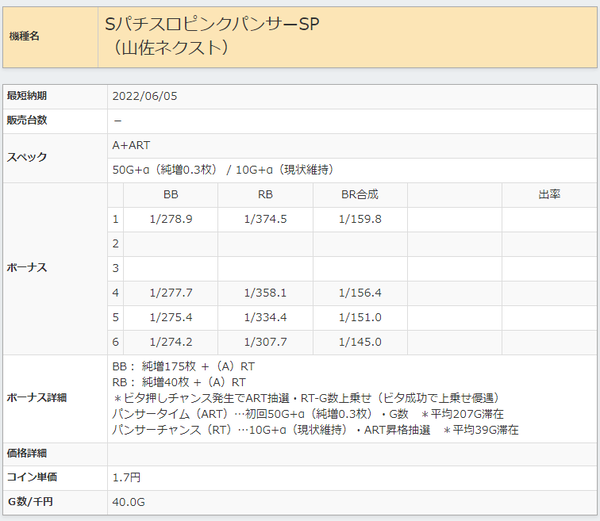
Task: Select the コイン単価 row label
Action: [x=32, y=477]
